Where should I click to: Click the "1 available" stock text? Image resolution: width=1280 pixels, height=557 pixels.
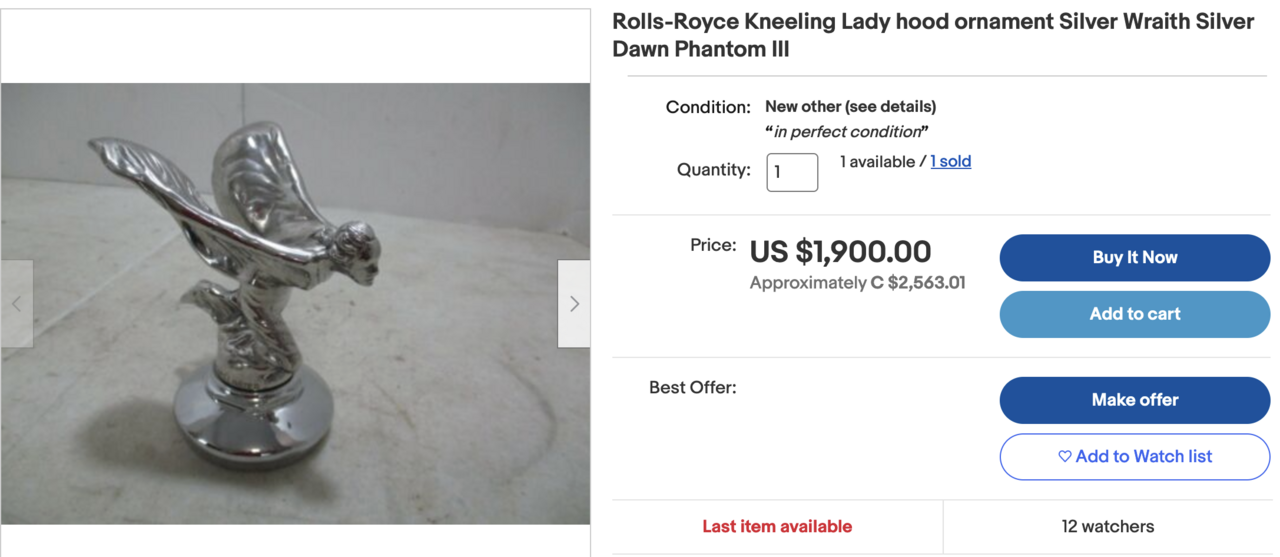pyautogui.click(x=878, y=162)
